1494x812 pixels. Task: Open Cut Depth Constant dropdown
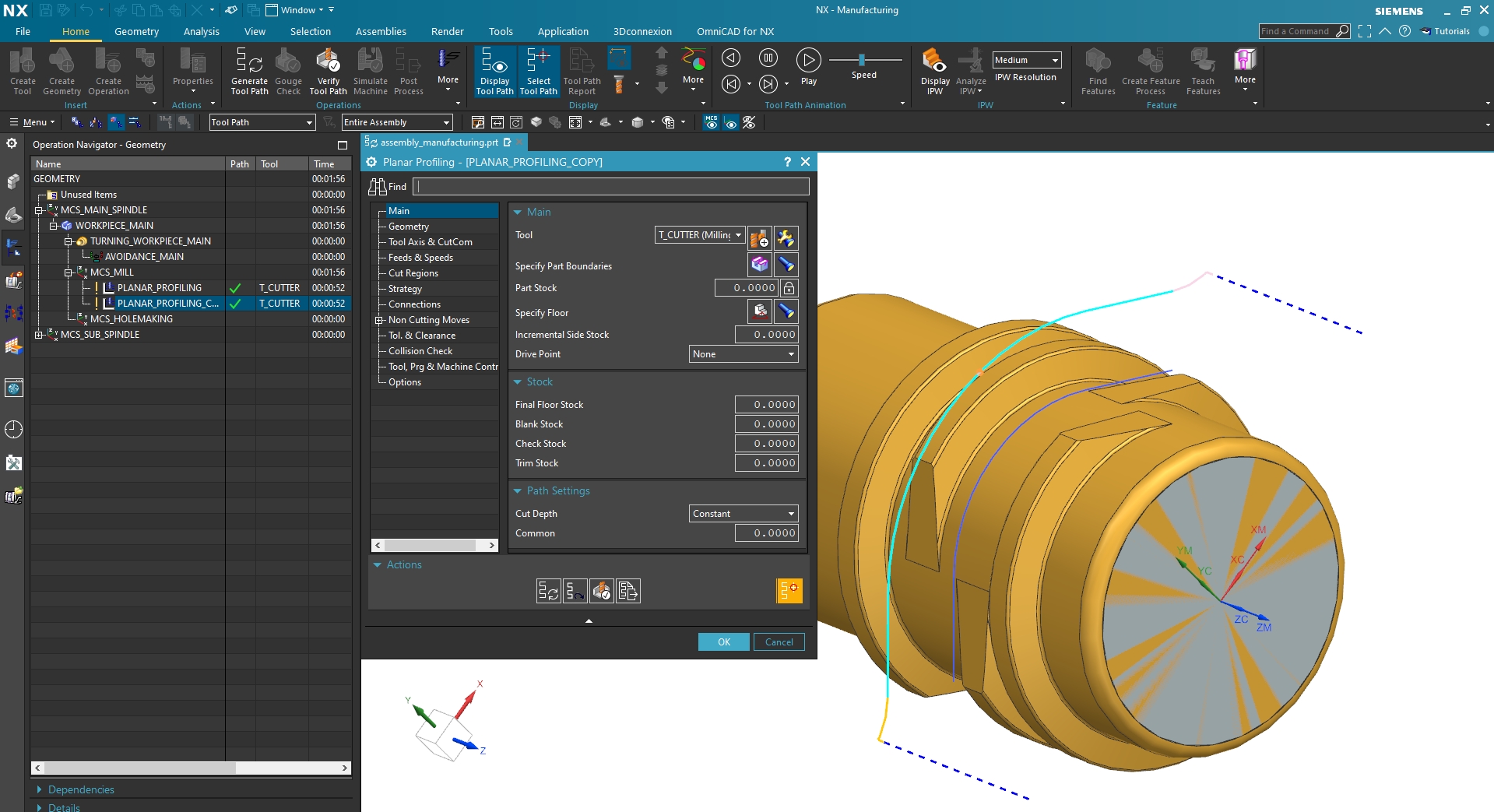coord(743,514)
